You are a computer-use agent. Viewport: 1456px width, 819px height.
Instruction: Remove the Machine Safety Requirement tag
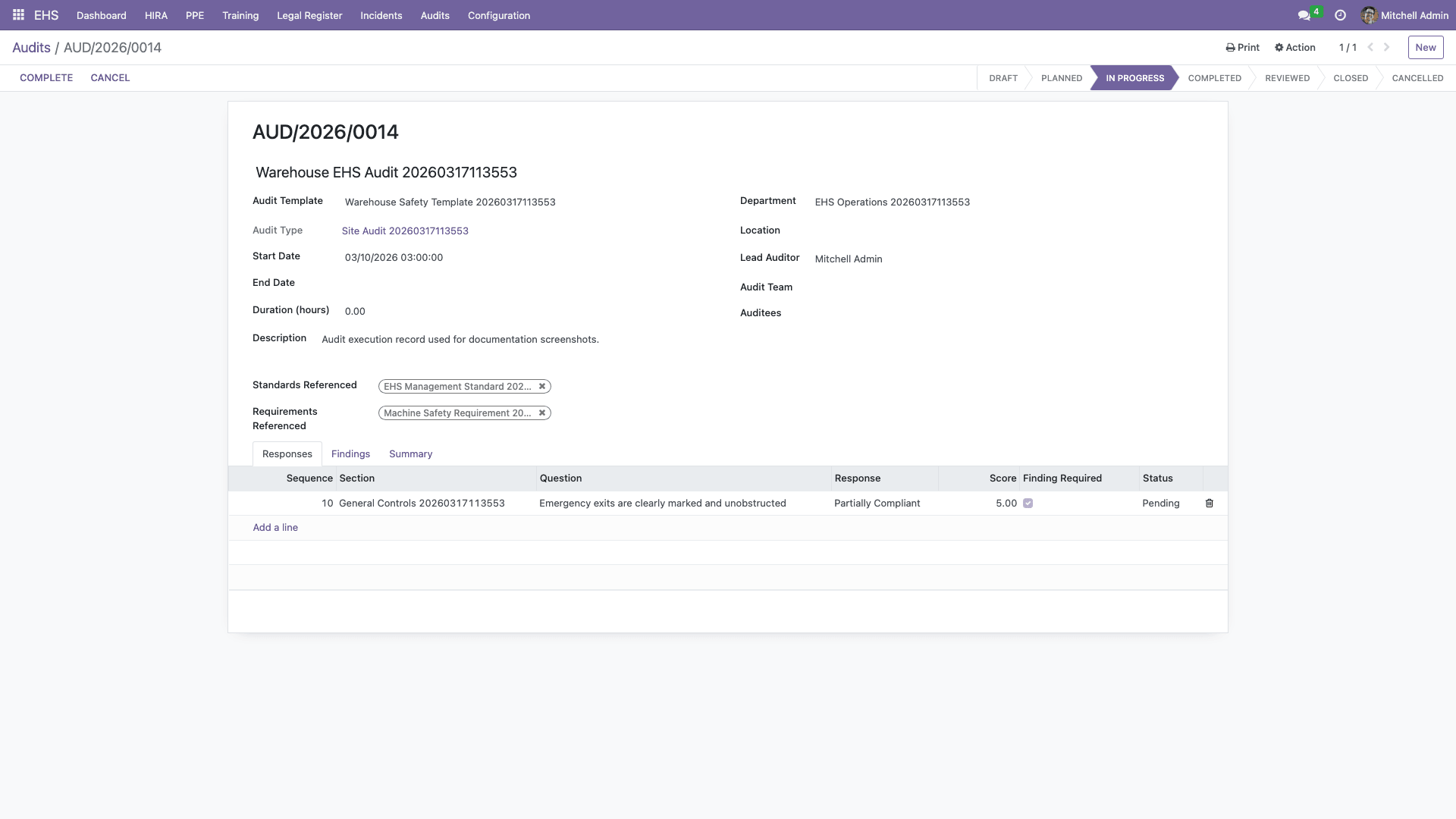(542, 413)
